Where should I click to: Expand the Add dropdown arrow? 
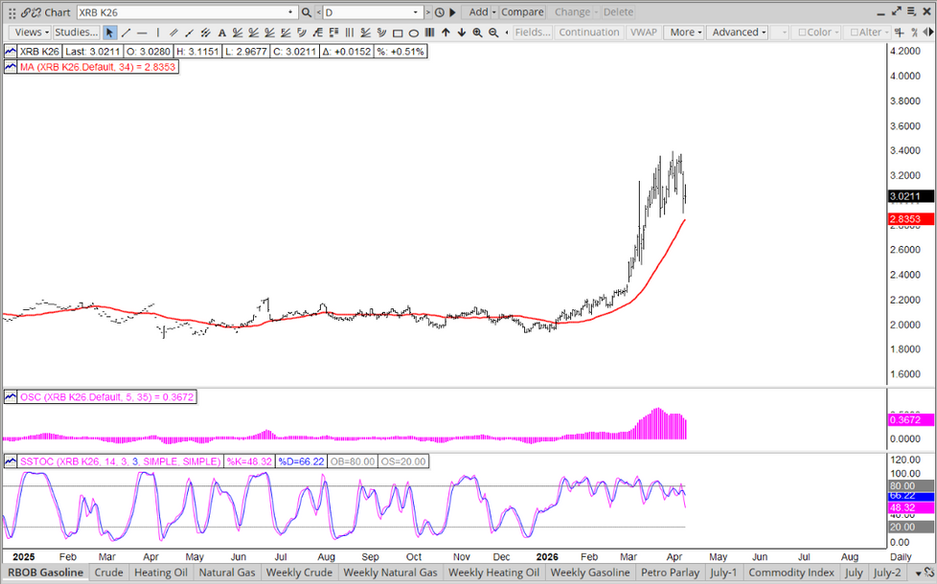coord(494,12)
